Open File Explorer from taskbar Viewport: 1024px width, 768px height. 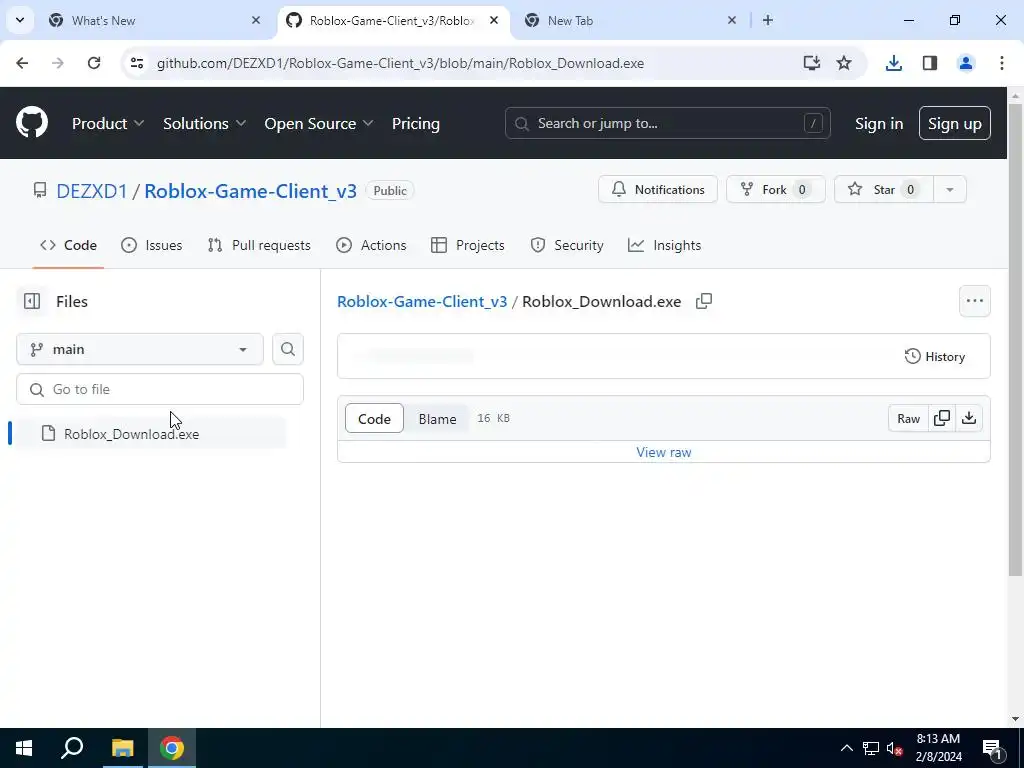click(122, 748)
